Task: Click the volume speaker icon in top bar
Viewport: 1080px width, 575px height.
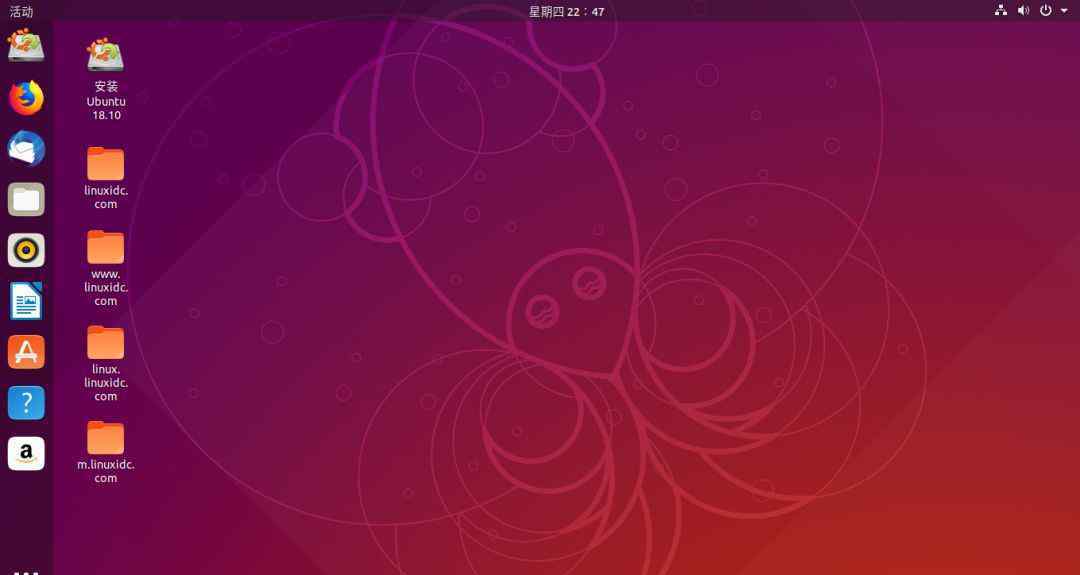Action: click(1024, 10)
